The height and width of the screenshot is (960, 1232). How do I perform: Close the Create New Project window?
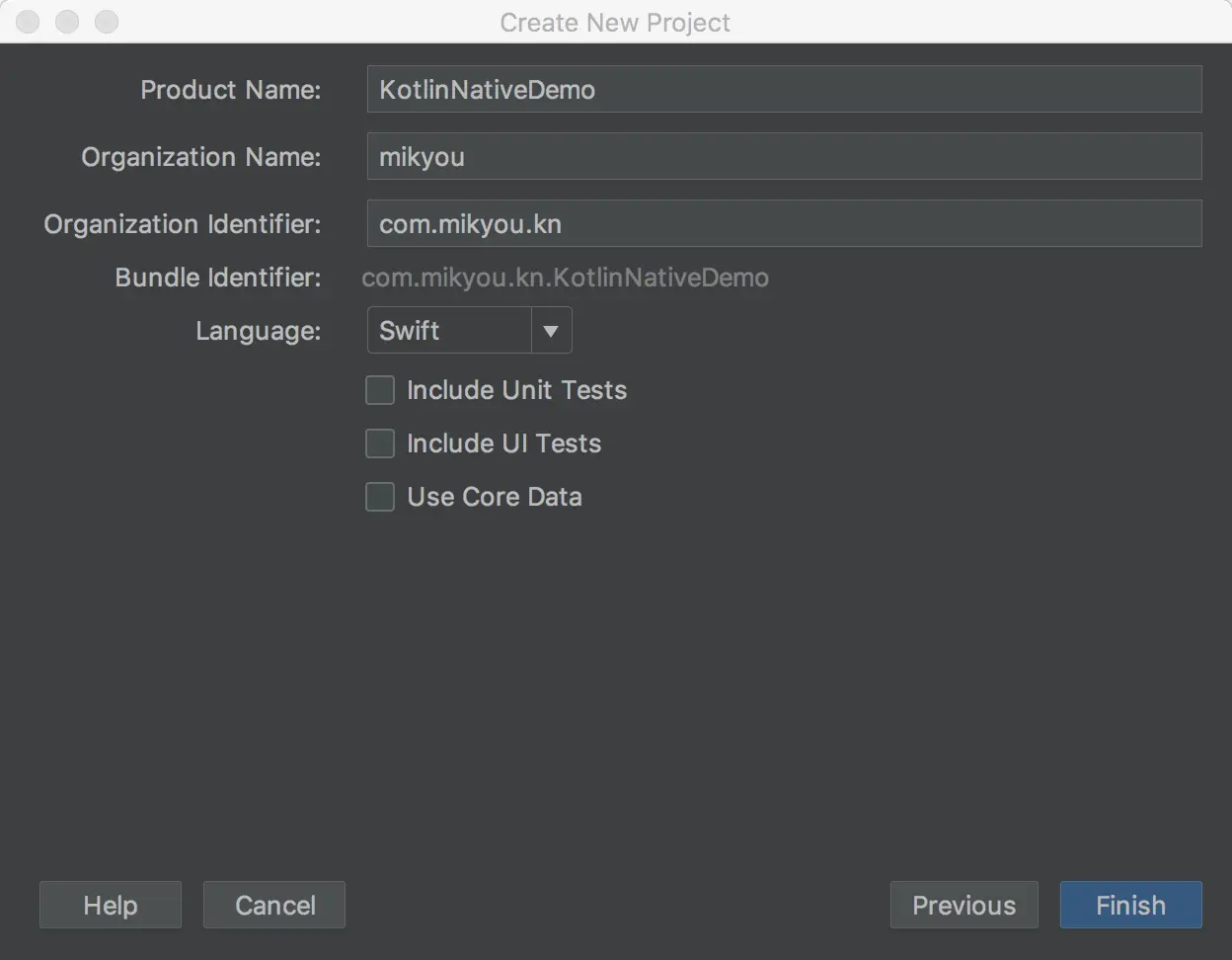28,22
